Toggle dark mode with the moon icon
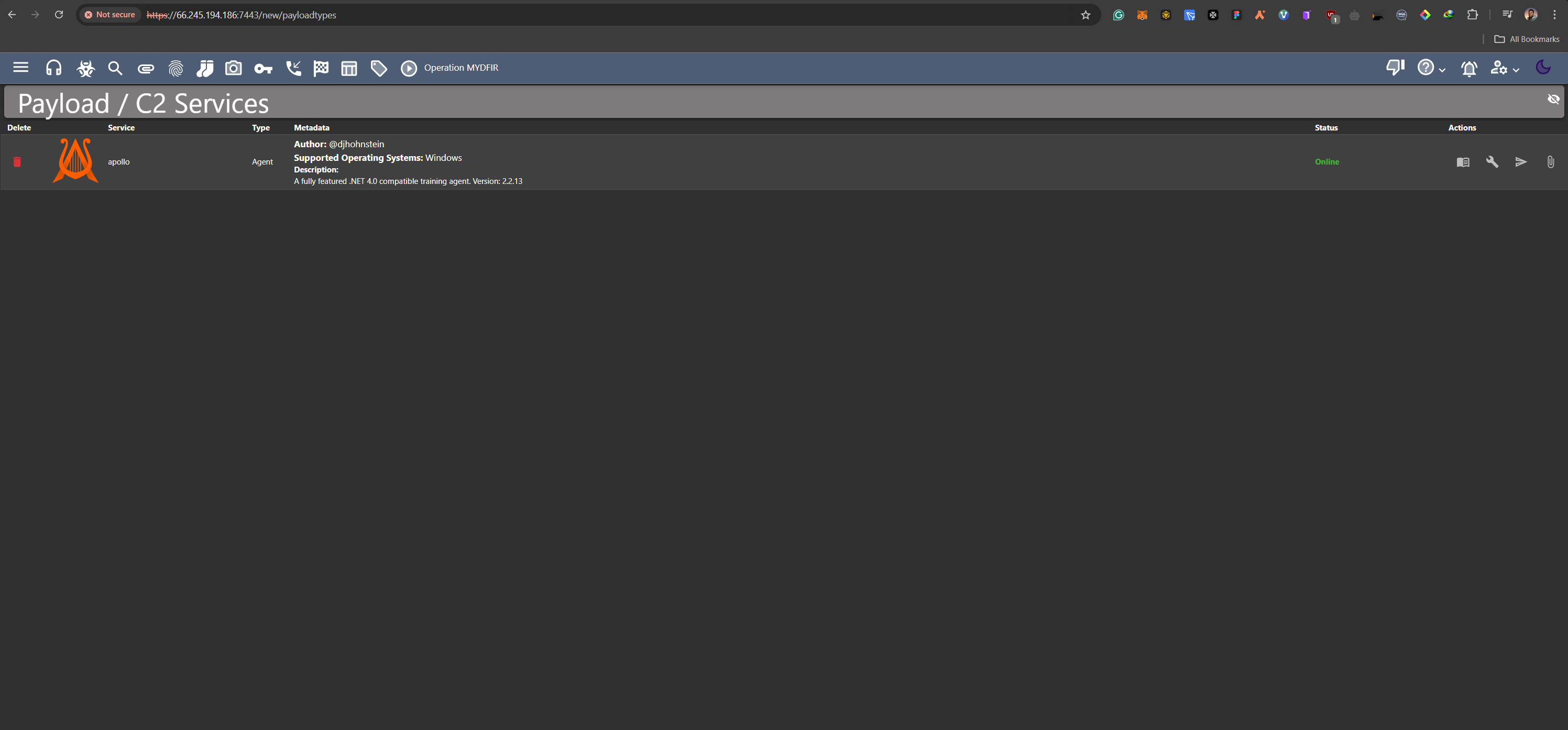The image size is (1568, 730). tap(1543, 68)
